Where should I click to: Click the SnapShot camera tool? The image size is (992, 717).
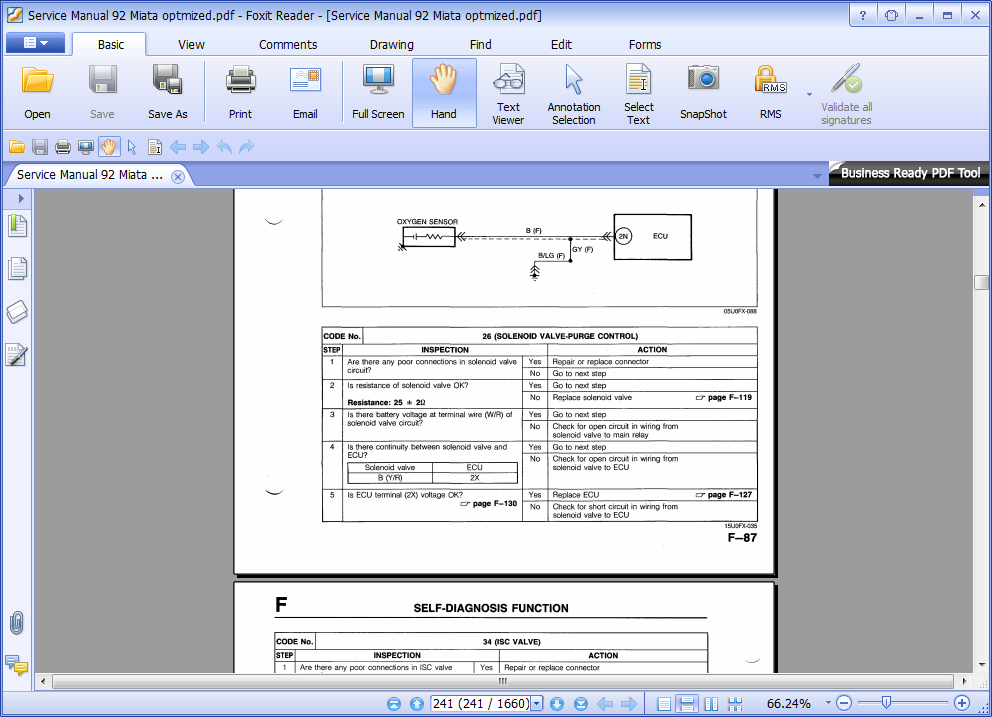pos(703,93)
